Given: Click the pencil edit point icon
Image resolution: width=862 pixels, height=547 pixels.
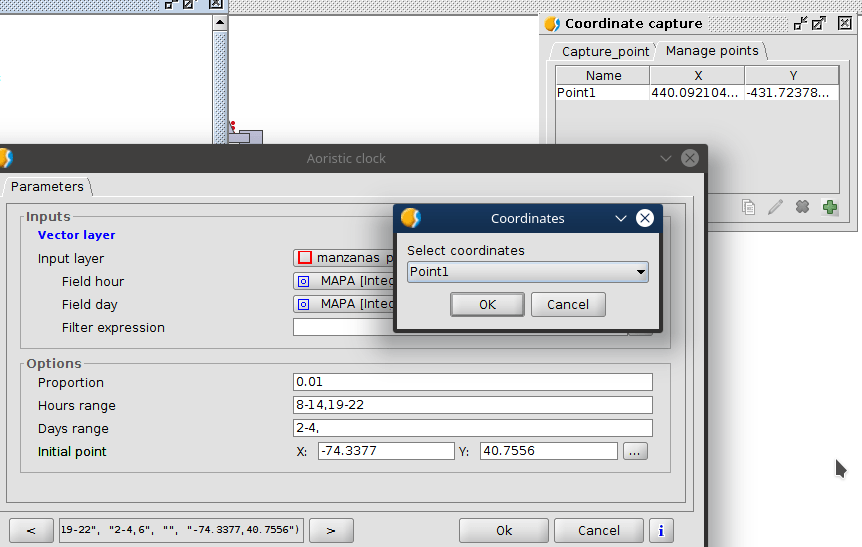Looking at the screenshot, I should [775, 207].
